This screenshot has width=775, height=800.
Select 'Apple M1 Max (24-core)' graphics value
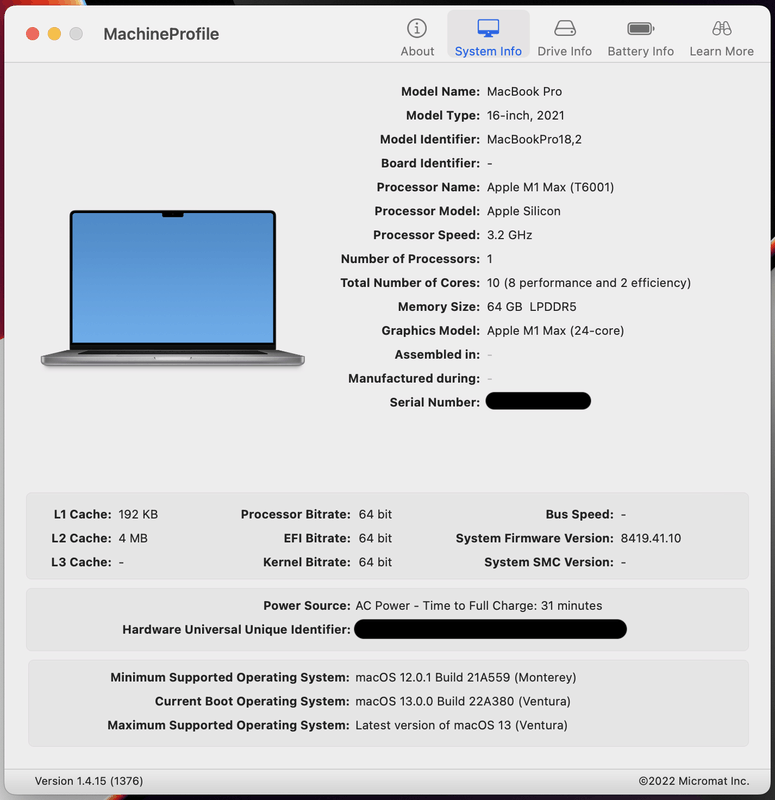tap(556, 331)
